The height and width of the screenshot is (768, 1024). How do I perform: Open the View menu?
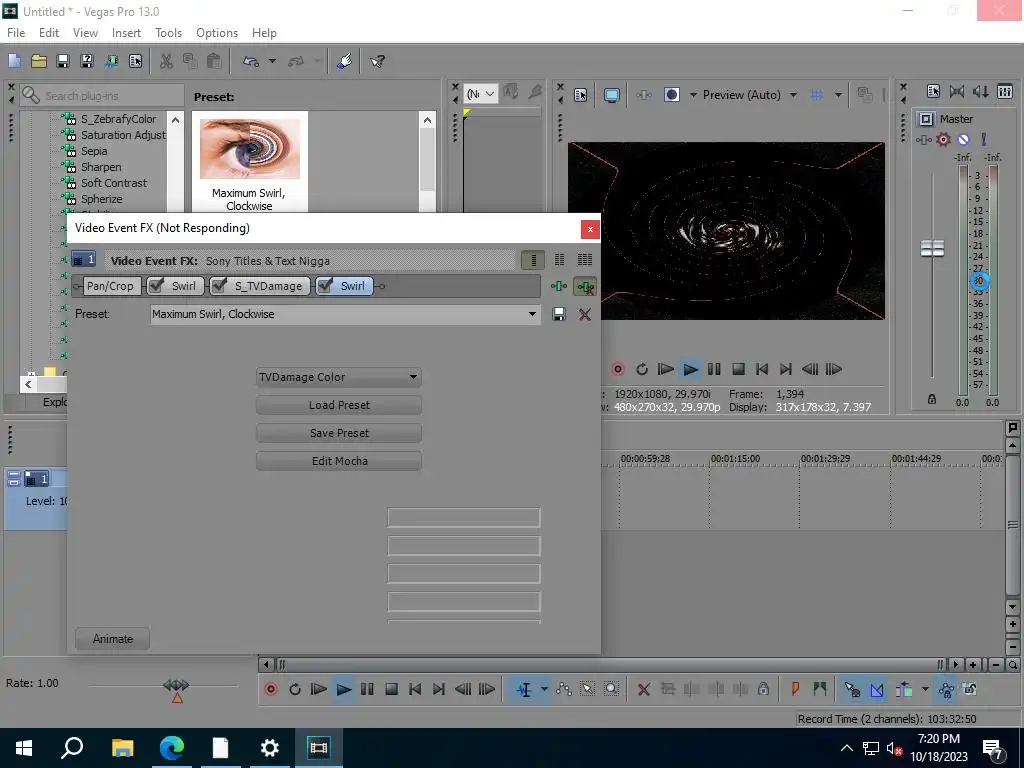(85, 33)
